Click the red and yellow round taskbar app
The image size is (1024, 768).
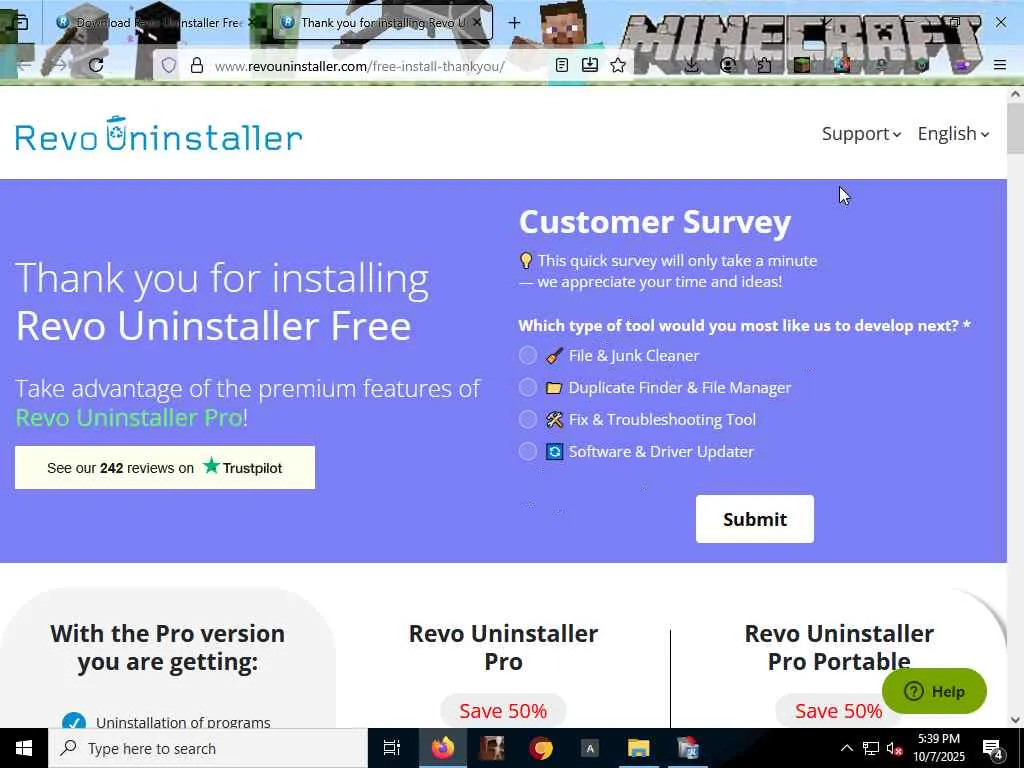(541, 748)
